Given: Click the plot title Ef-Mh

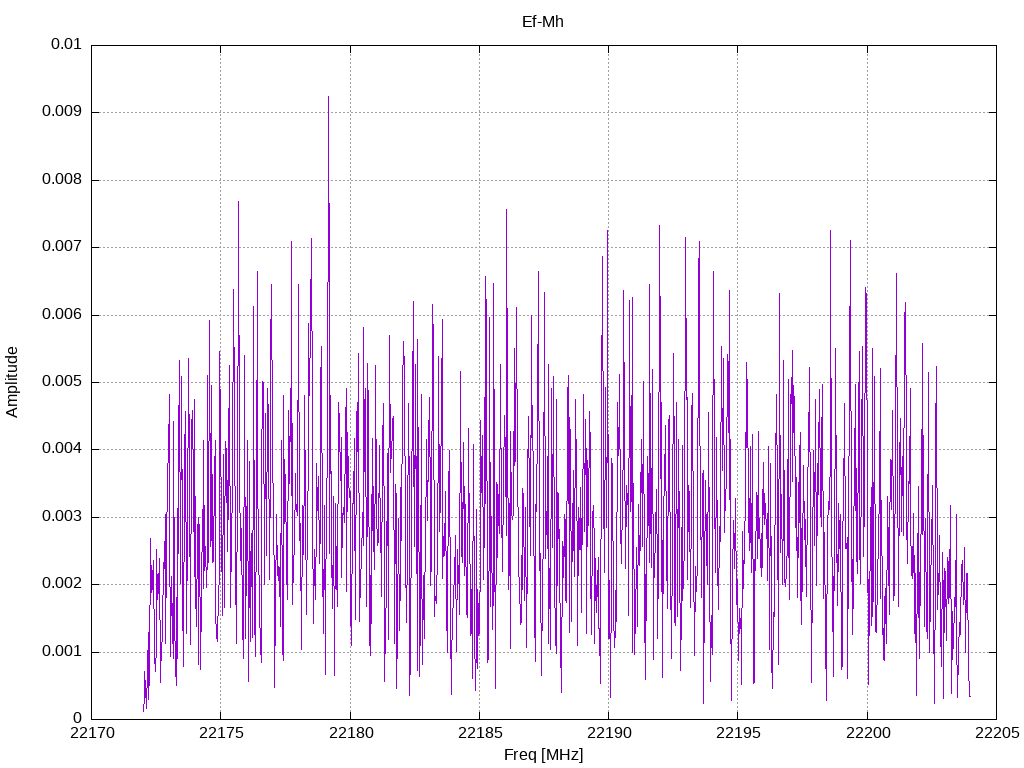Looking at the screenshot, I should [543, 22].
